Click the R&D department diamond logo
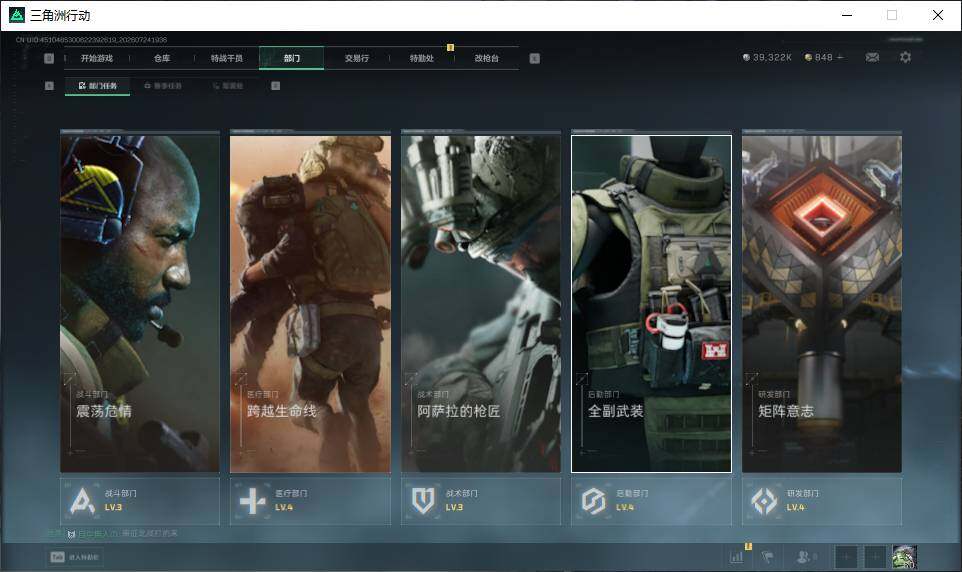The height and width of the screenshot is (572, 962). click(764, 501)
